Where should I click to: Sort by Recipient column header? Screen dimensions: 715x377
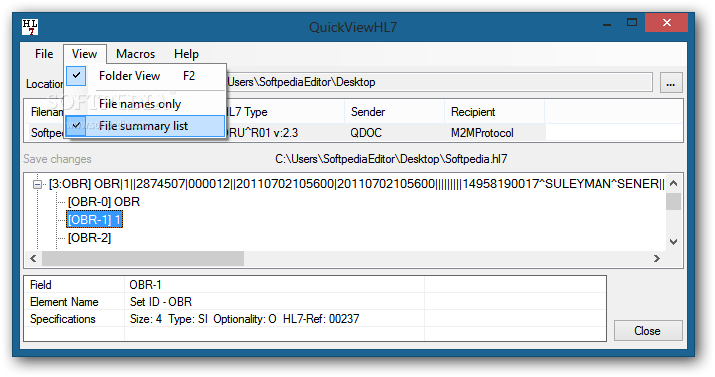pyautogui.click(x=494, y=112)
